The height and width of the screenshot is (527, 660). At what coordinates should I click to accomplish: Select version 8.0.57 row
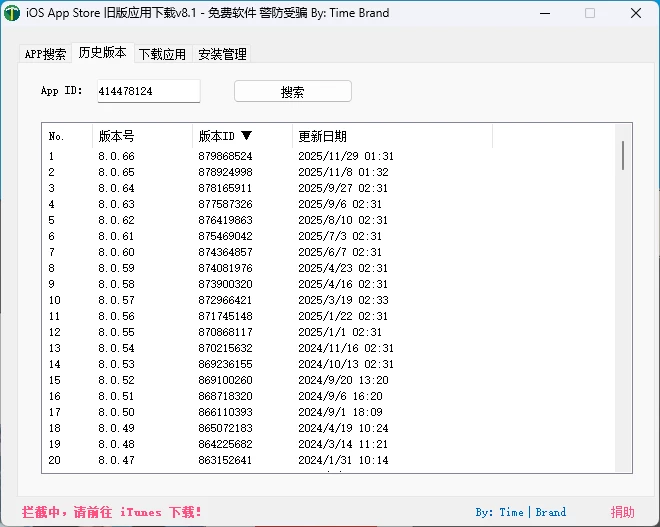click(328, 300)
